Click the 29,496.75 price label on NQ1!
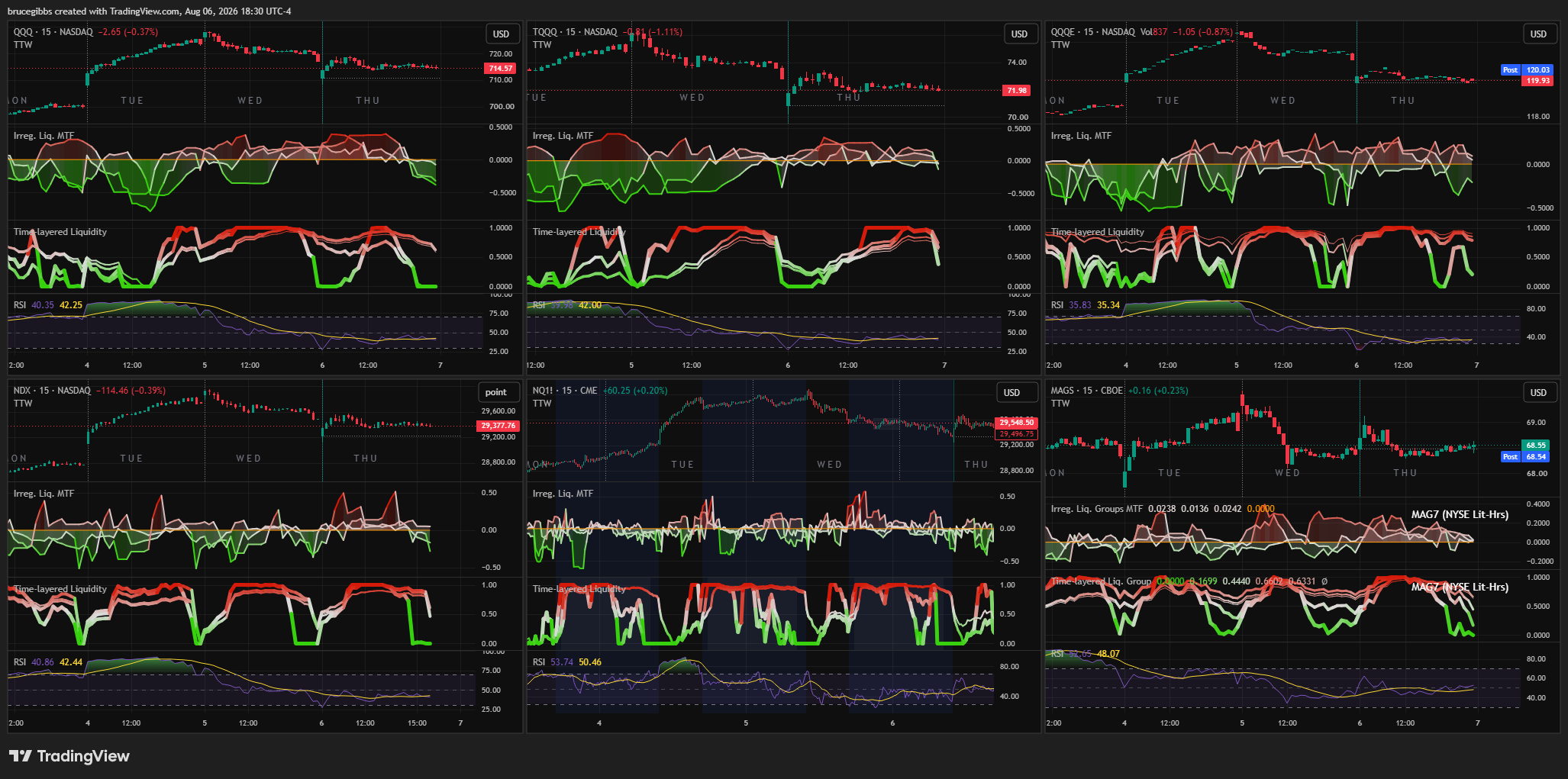Screen dimensions: 1568x779 pyautogui.click(x=1016, y=434)
